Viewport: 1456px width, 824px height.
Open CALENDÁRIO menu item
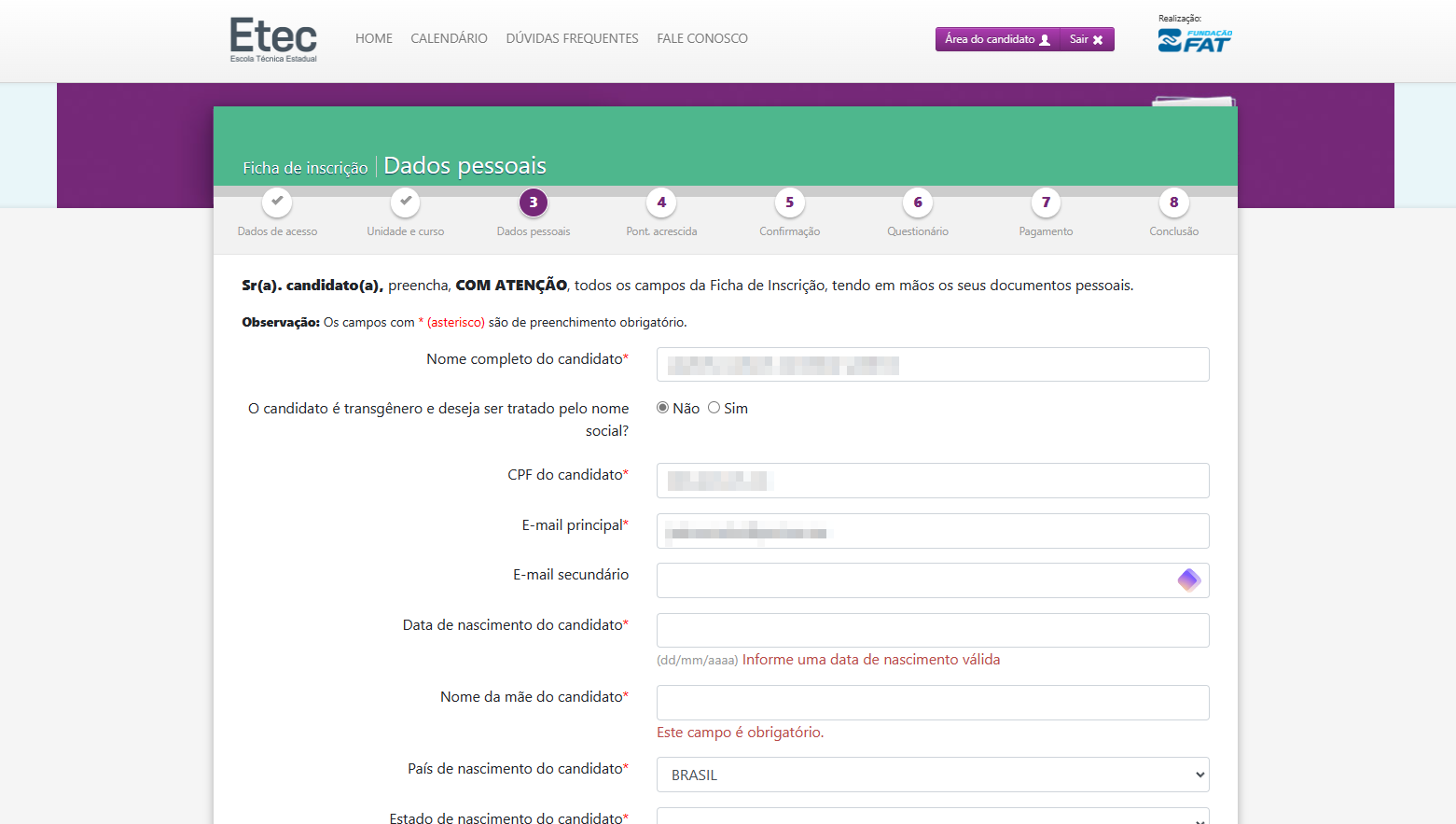[x=449, y=38]
